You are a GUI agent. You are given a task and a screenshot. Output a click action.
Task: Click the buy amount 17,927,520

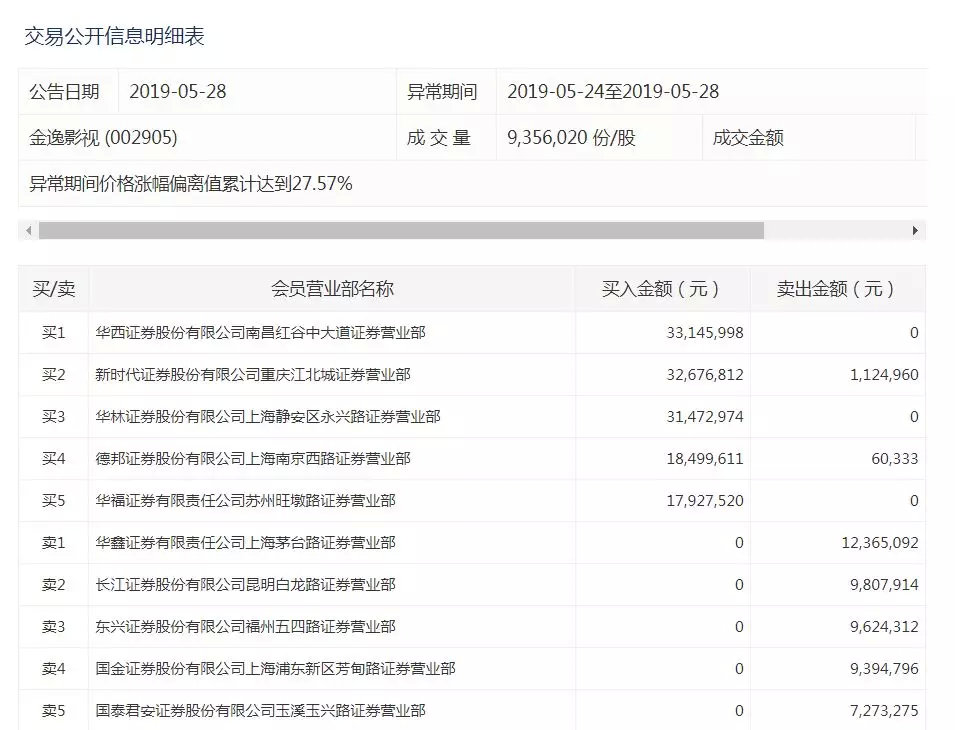point(705,501)
